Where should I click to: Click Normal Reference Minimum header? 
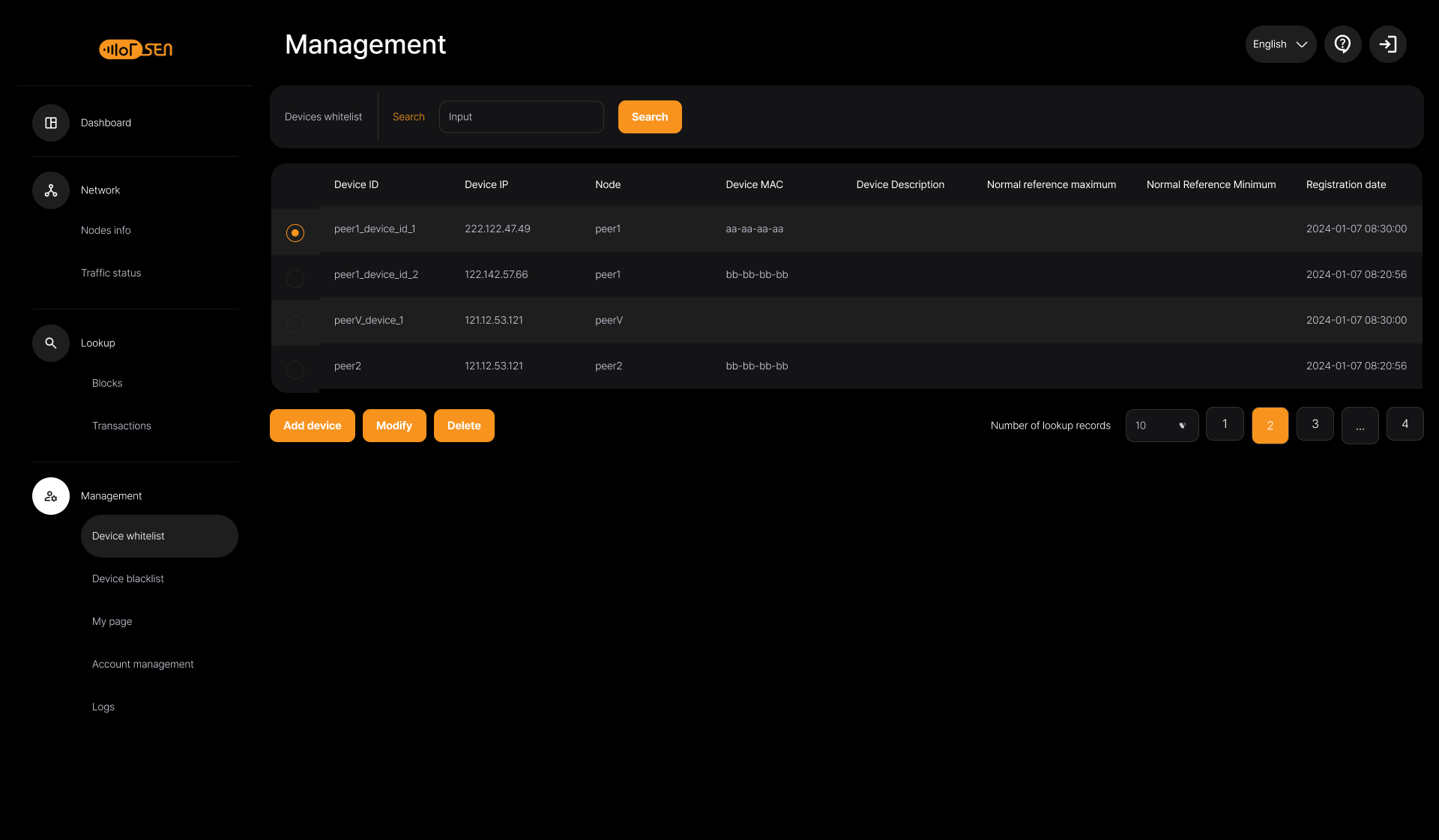[x=1211, y=184]
